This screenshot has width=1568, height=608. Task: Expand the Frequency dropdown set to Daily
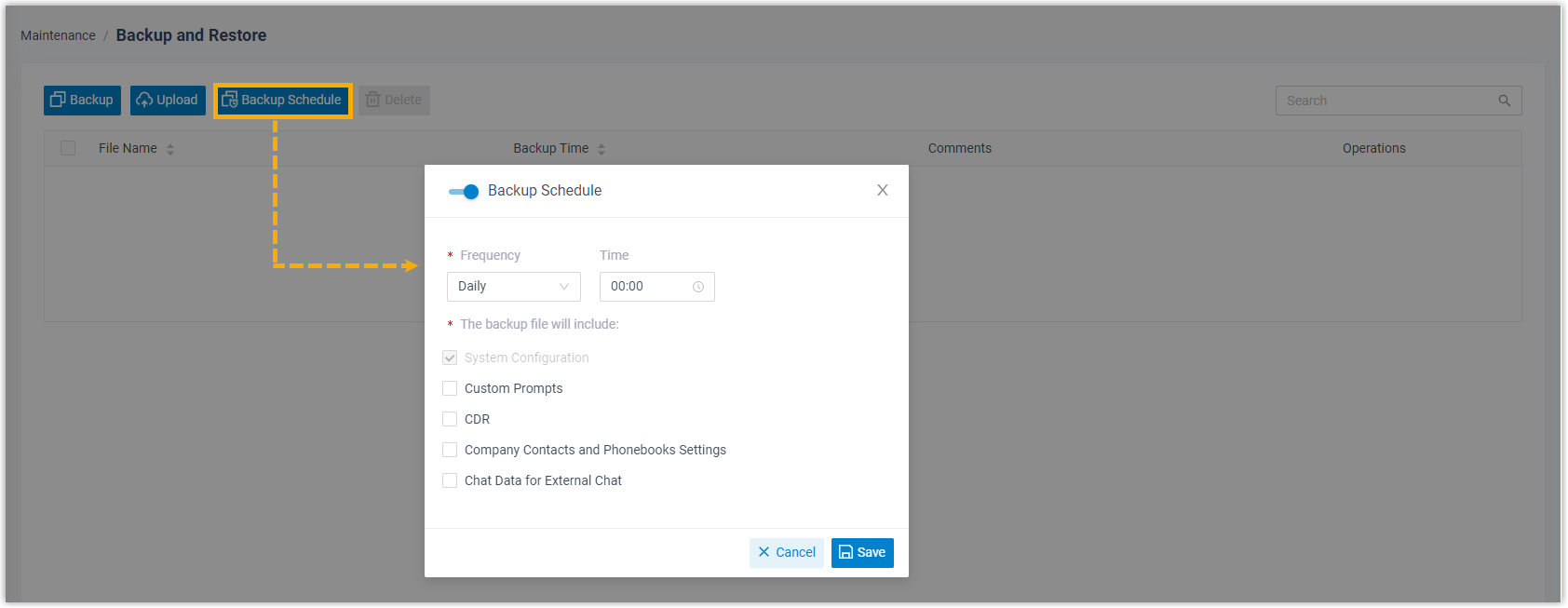point(513,287)
